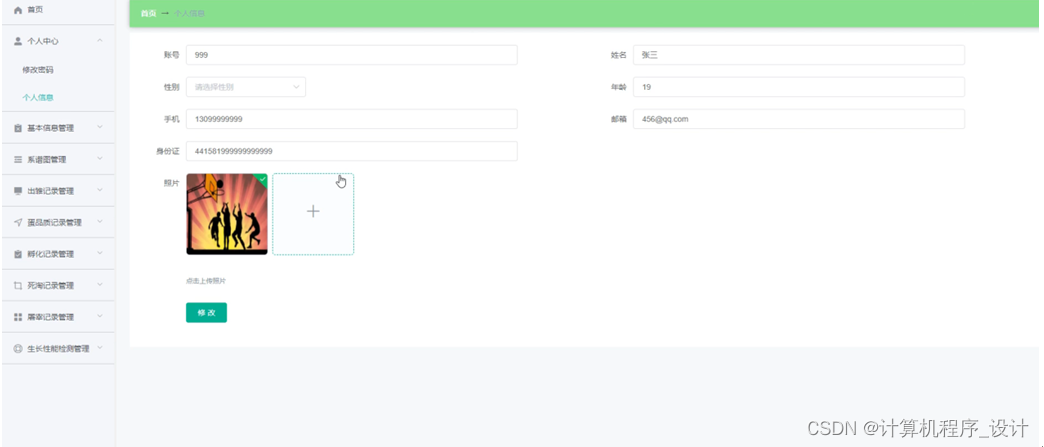
Task: Go to 首页 via breadcrumb link
Action: click(x=148, y=13)
